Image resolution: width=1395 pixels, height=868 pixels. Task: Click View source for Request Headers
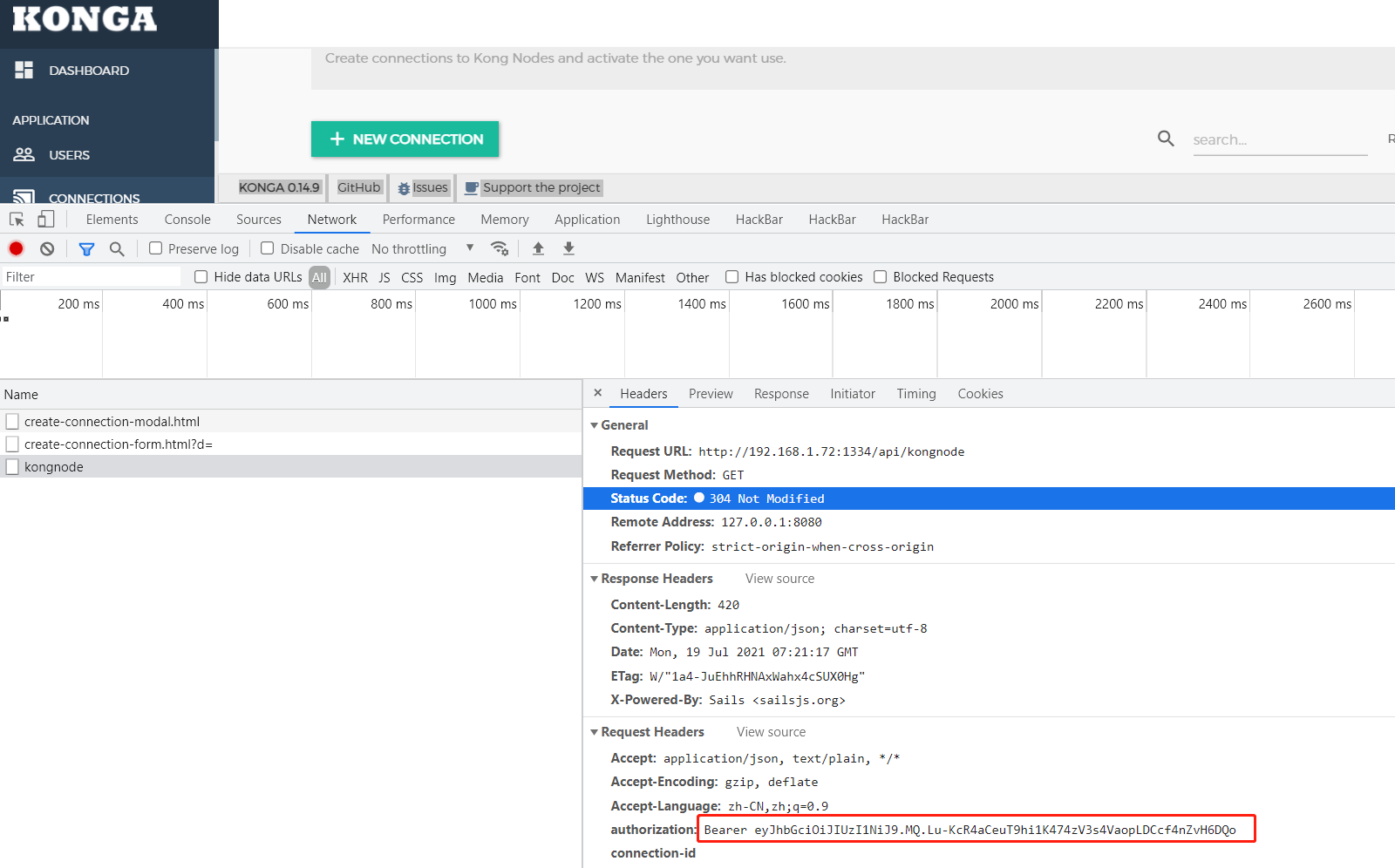(771, 732)
